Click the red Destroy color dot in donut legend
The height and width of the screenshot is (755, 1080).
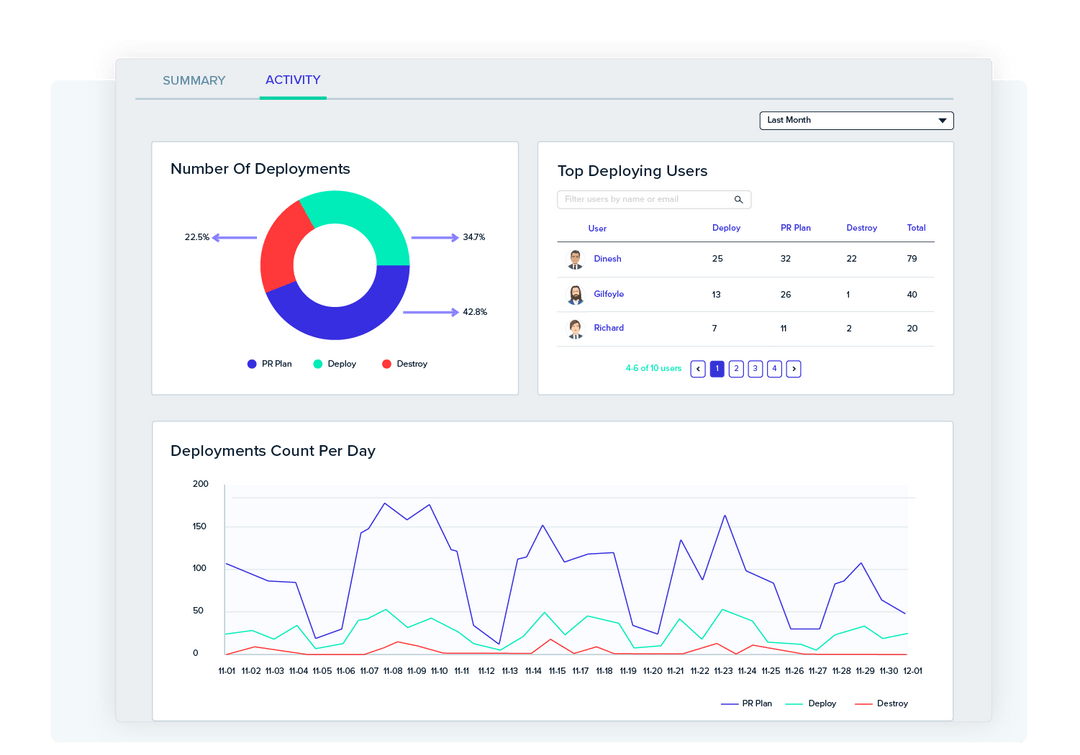386,363
